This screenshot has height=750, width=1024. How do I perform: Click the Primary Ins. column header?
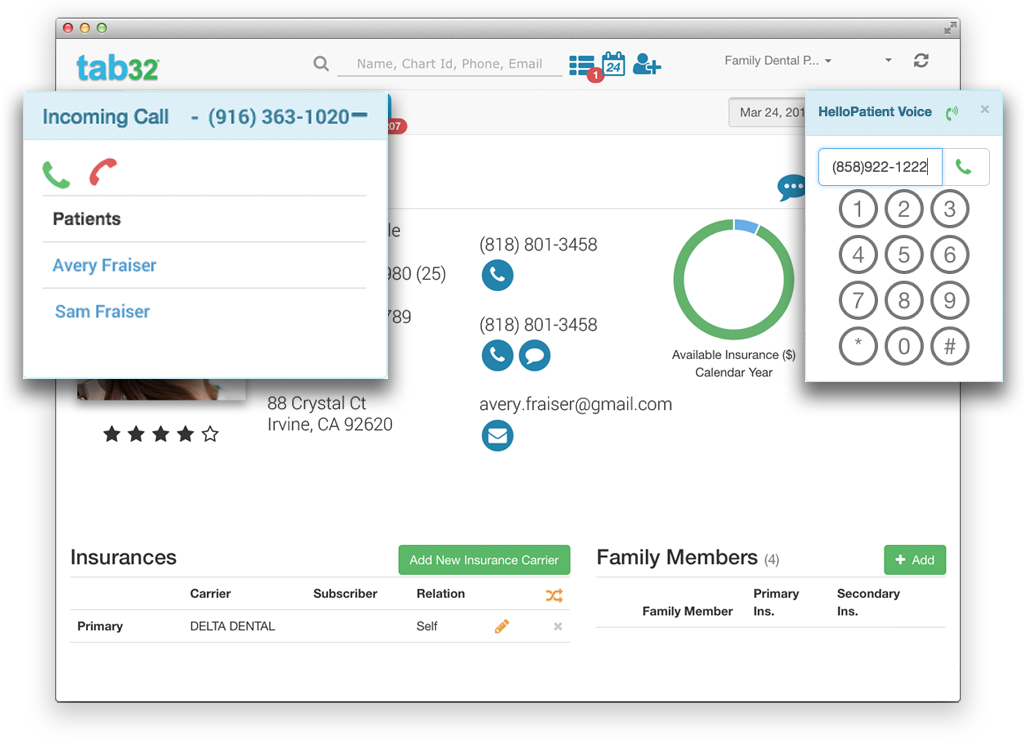coord(776,602)
